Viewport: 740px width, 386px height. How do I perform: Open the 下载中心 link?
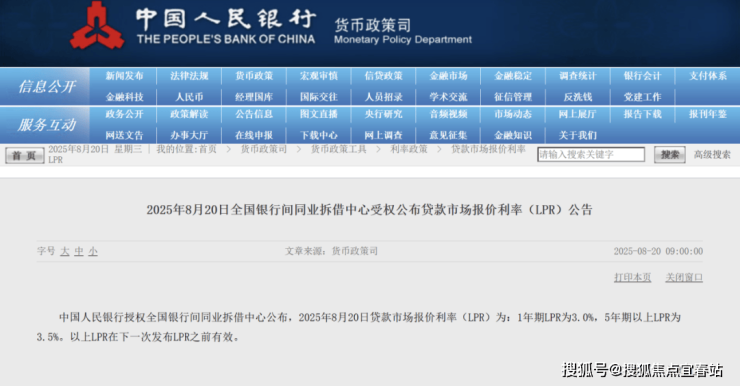(x=319, y=135)
